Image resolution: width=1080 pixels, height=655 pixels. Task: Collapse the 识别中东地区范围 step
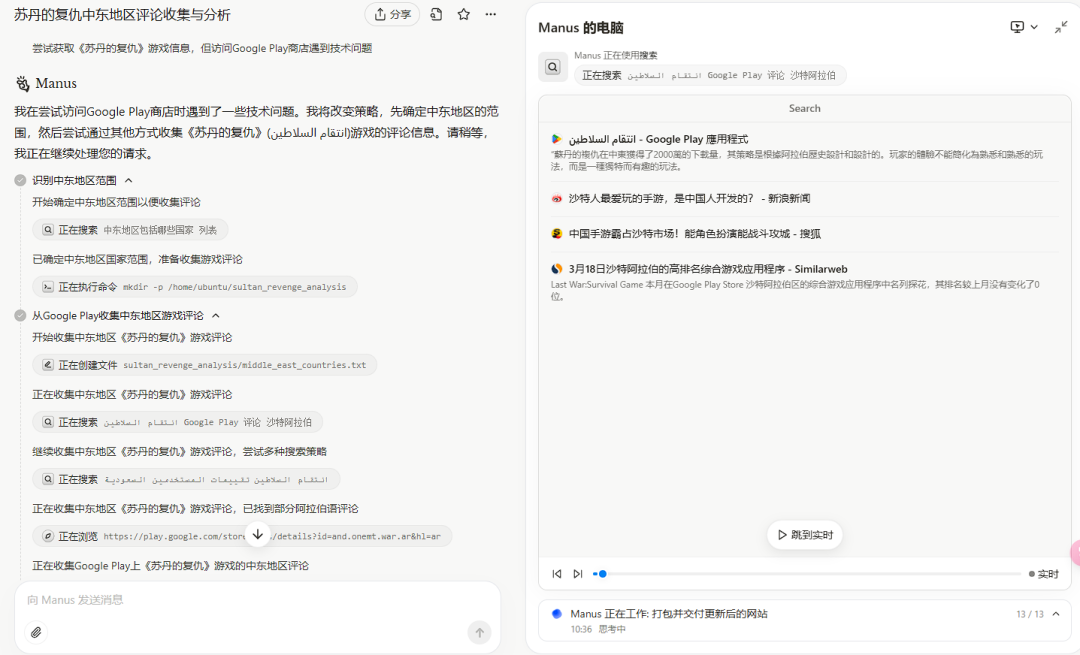coord(129,180)
